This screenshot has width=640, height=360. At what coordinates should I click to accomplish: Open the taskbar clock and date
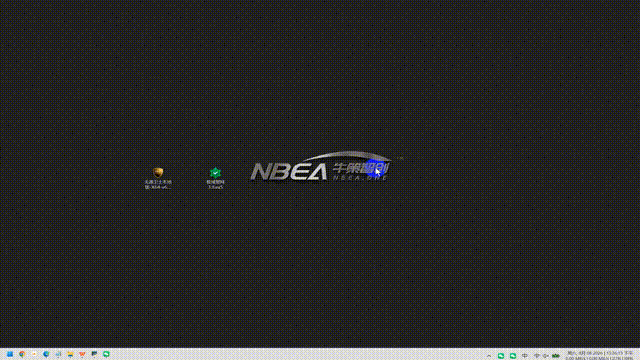point(600,356)
